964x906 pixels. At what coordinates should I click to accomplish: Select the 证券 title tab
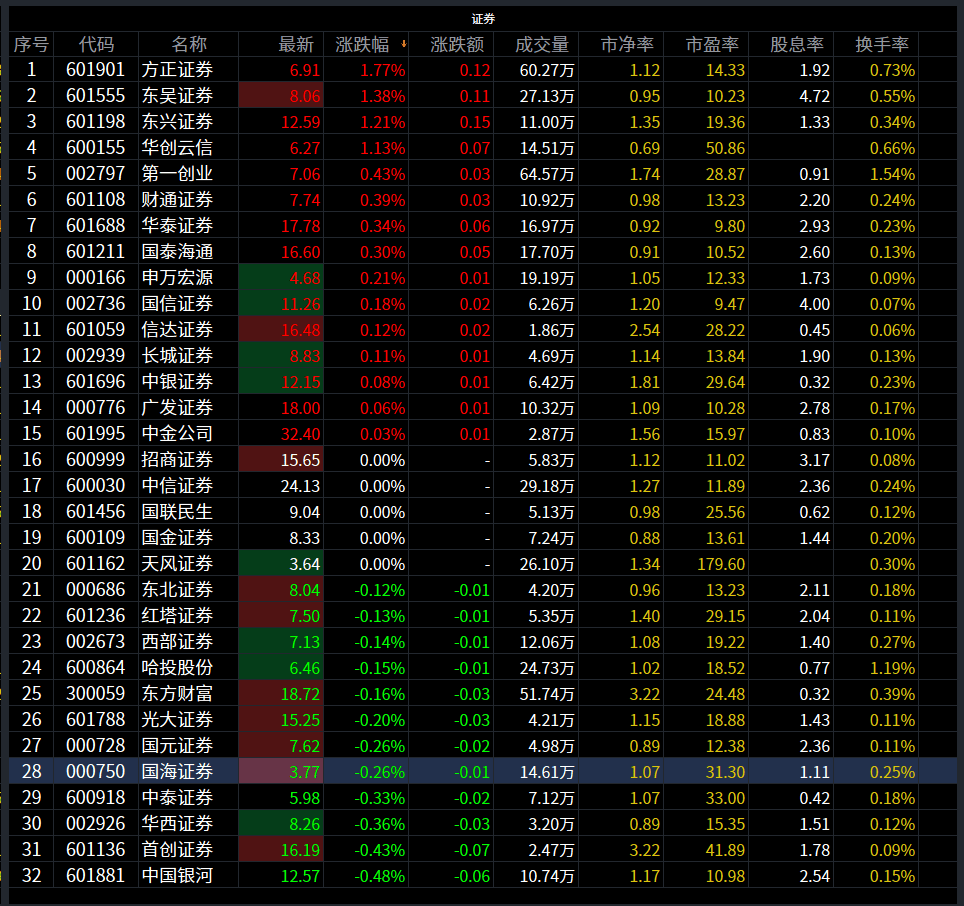483,18
